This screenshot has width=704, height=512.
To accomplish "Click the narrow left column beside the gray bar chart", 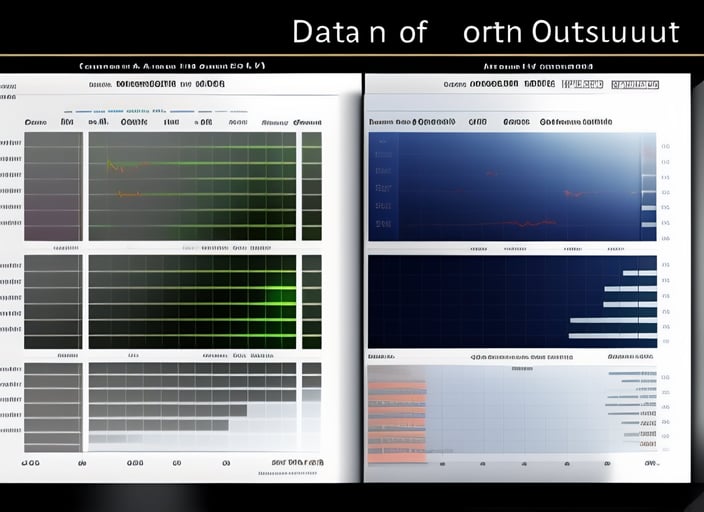I will (x=53, y=406).
